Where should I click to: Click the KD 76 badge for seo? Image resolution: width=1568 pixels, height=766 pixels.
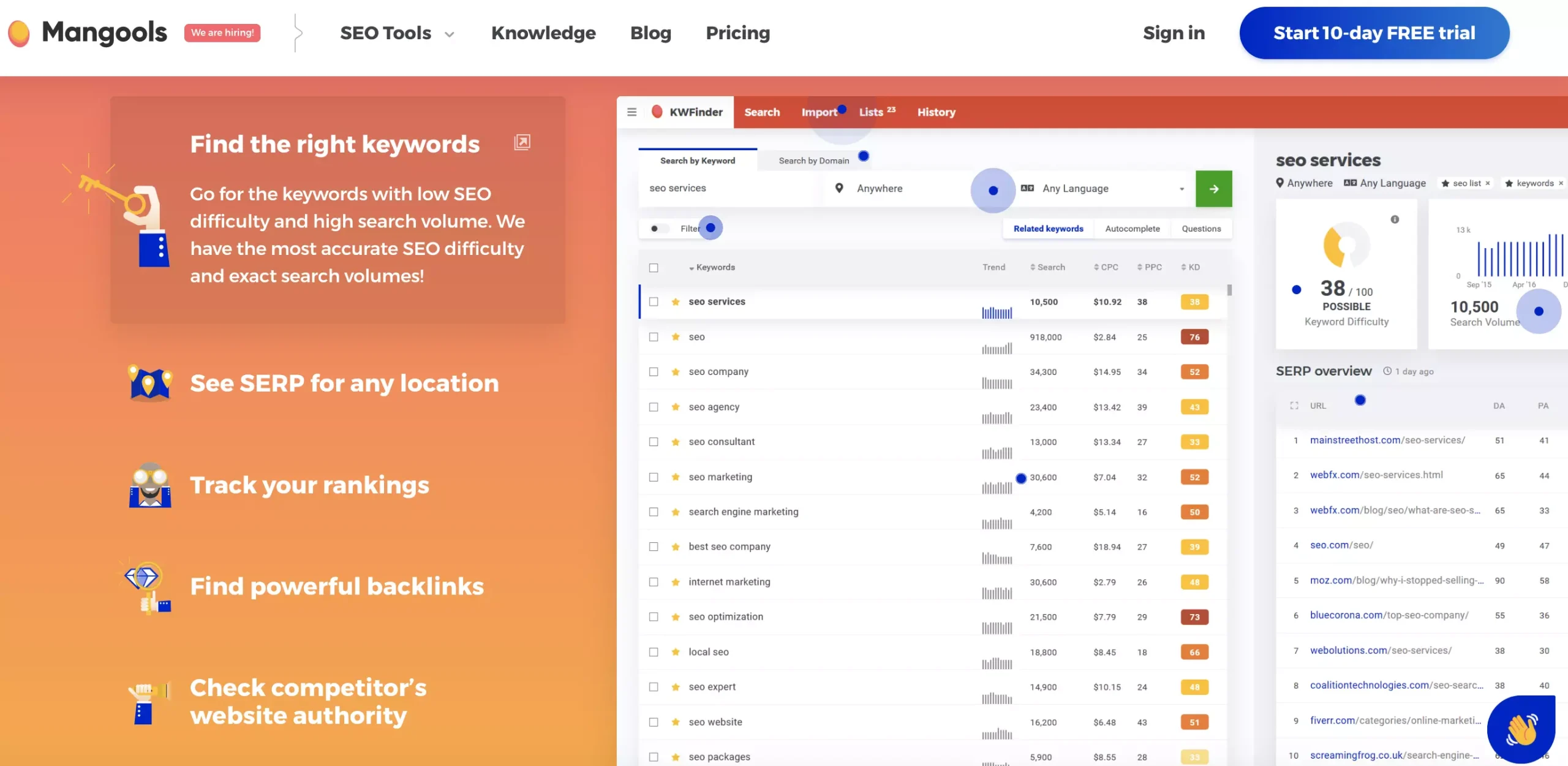click(x=1194, y=337)
